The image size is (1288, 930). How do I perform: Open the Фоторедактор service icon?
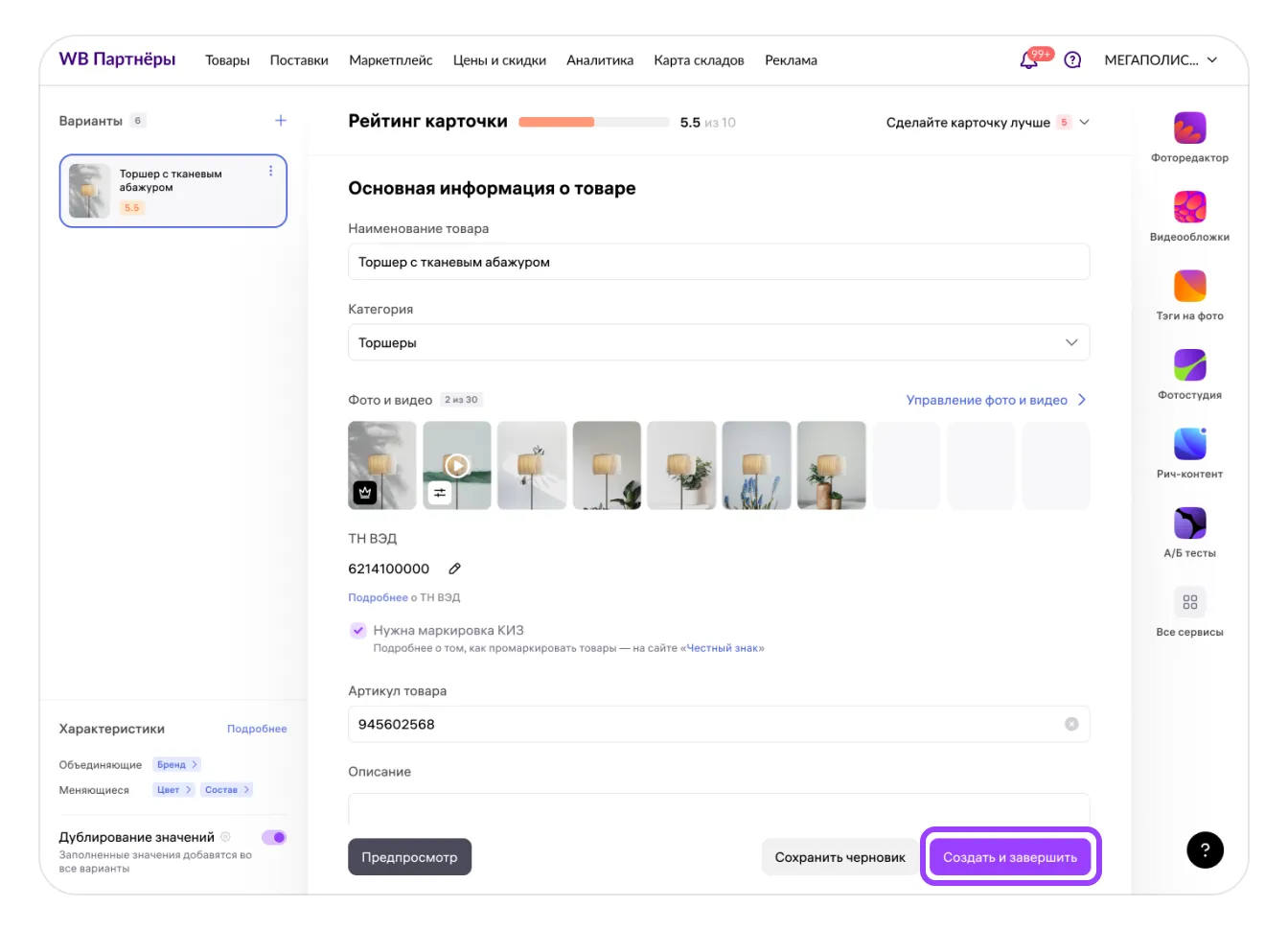click(x=1189, y=128)
